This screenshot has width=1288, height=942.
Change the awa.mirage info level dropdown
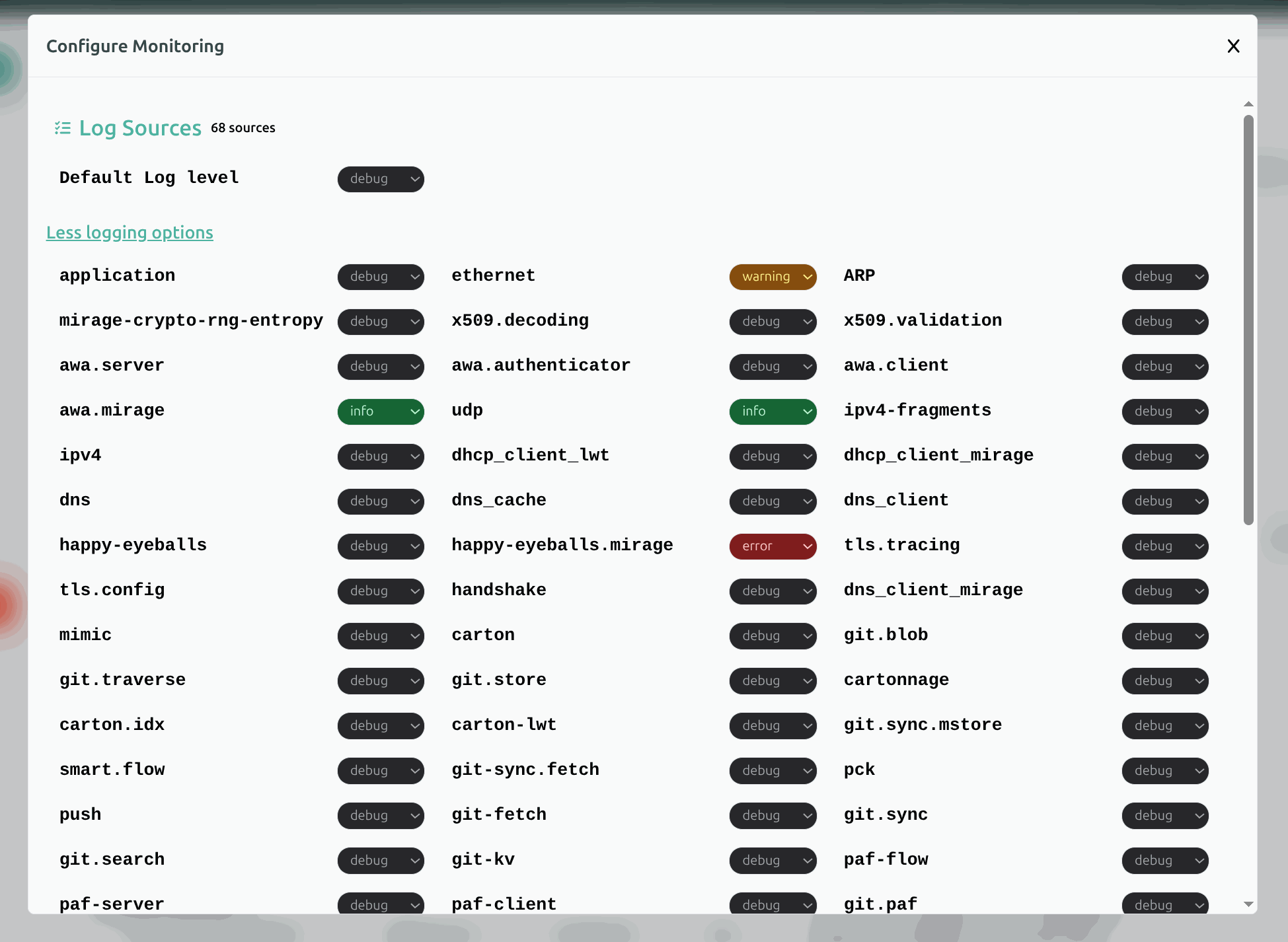381,412
